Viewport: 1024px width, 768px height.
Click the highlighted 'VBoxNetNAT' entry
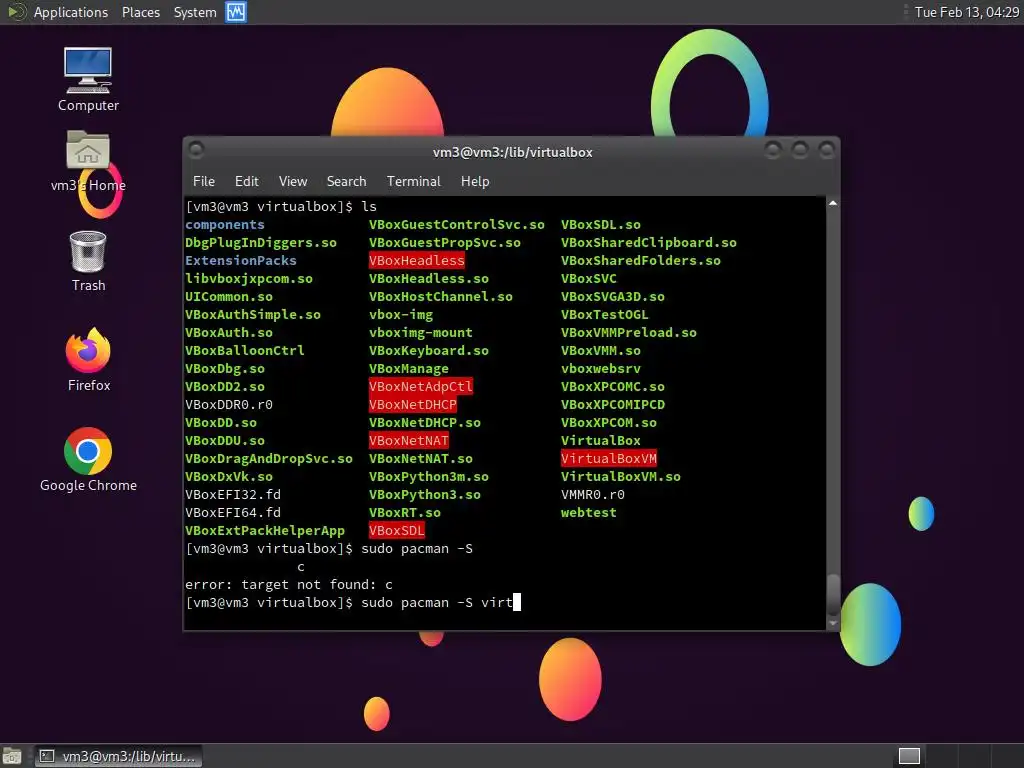pyautogui.click(x=409, y=441)
